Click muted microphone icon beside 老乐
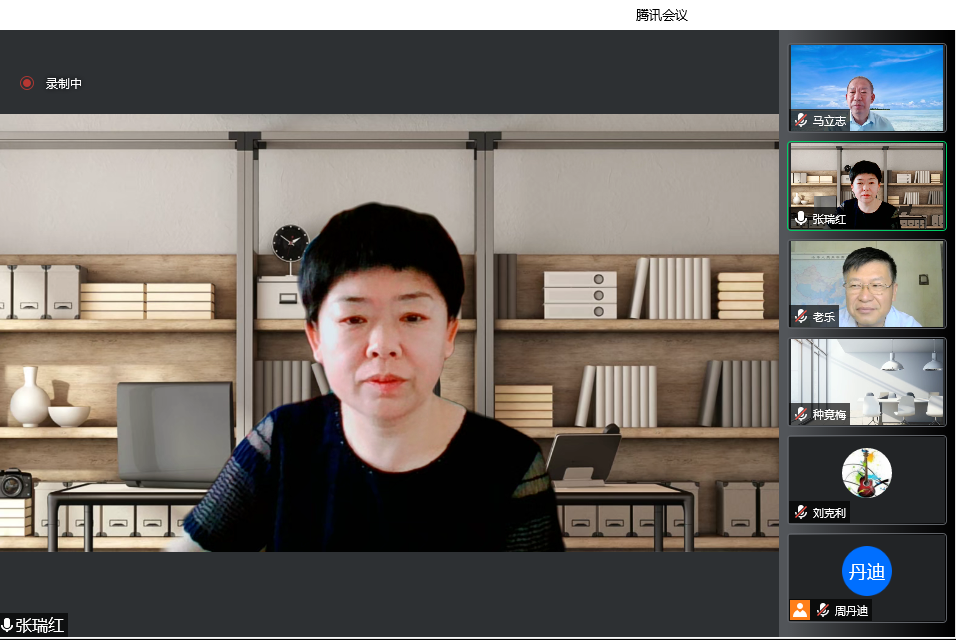Image resolution: width=956 pixels, height=640 pixels. pyautogui.click(x=801, y=316)
